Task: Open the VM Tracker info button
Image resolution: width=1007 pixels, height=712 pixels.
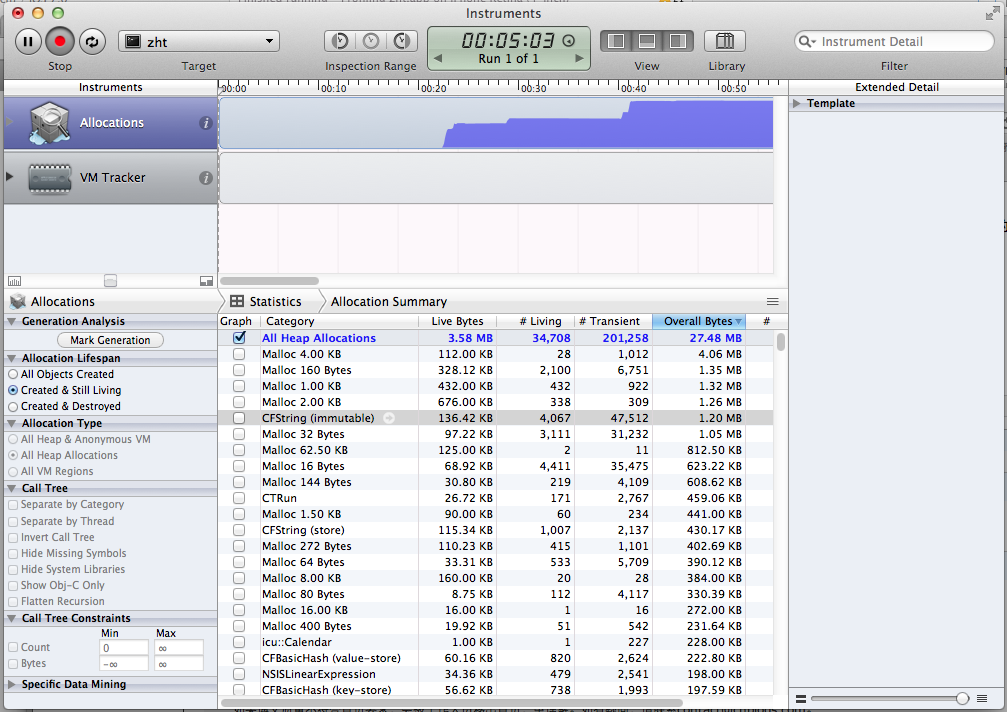Action: (x=206, y=178)
